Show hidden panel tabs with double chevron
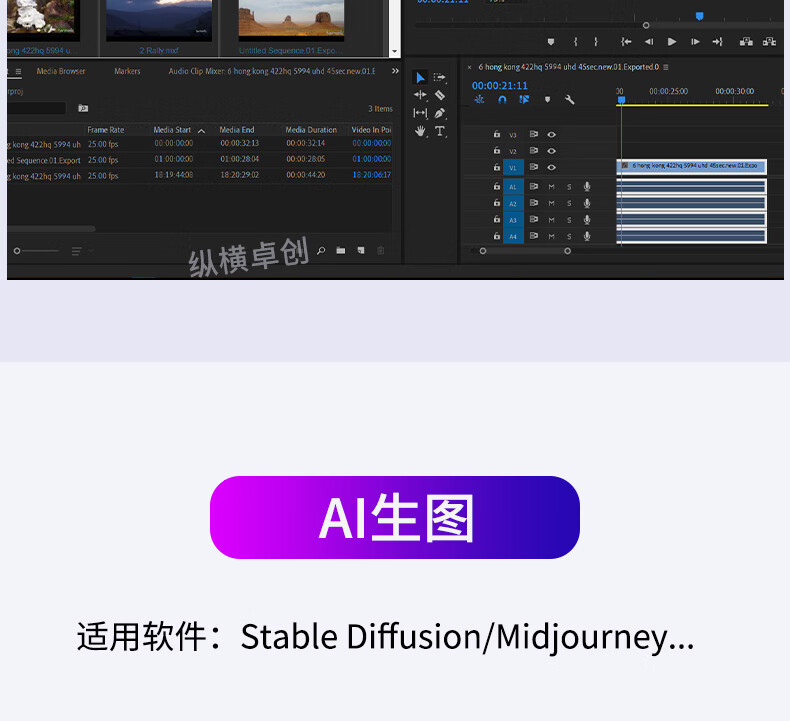 (396, 71)
